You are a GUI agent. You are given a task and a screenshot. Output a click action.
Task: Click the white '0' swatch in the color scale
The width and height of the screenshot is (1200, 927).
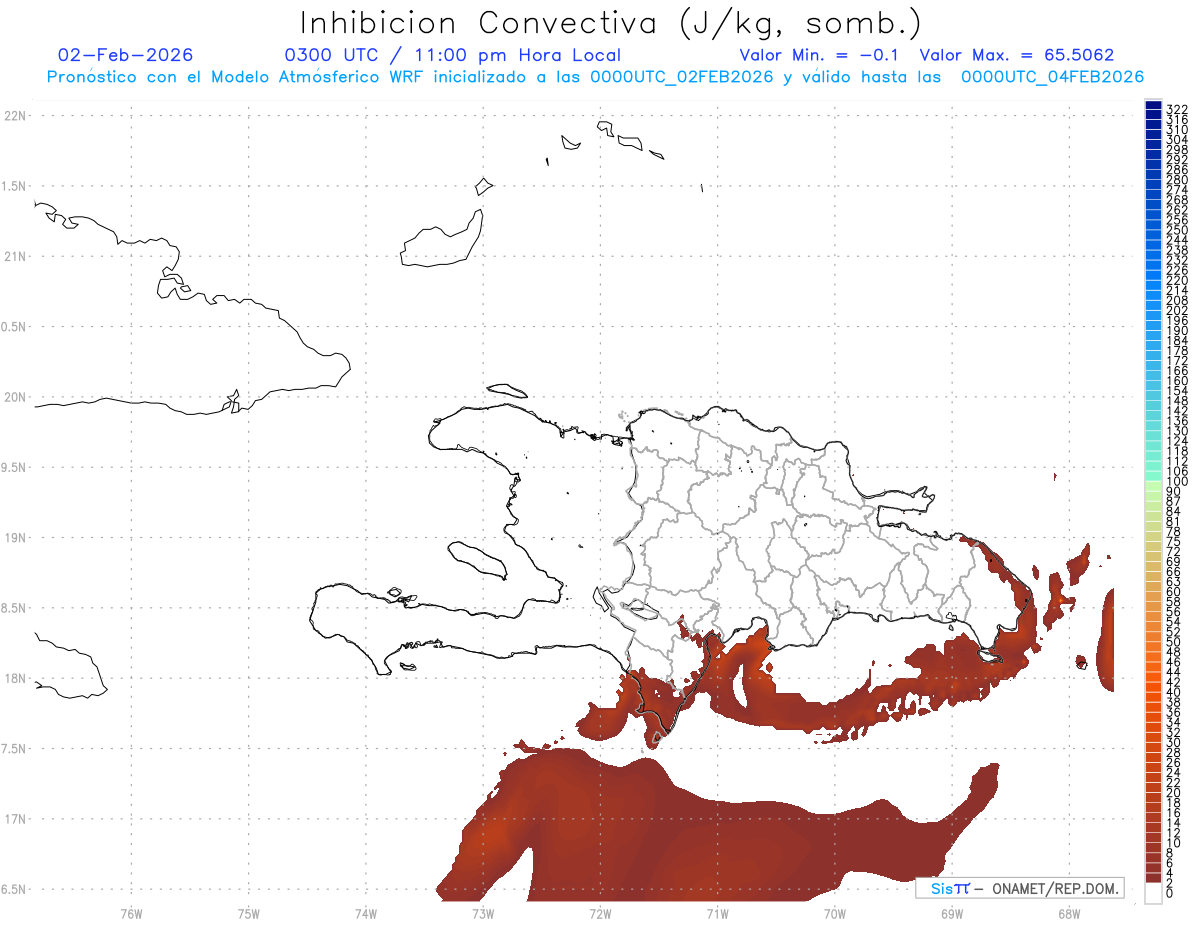(1153, 894)
